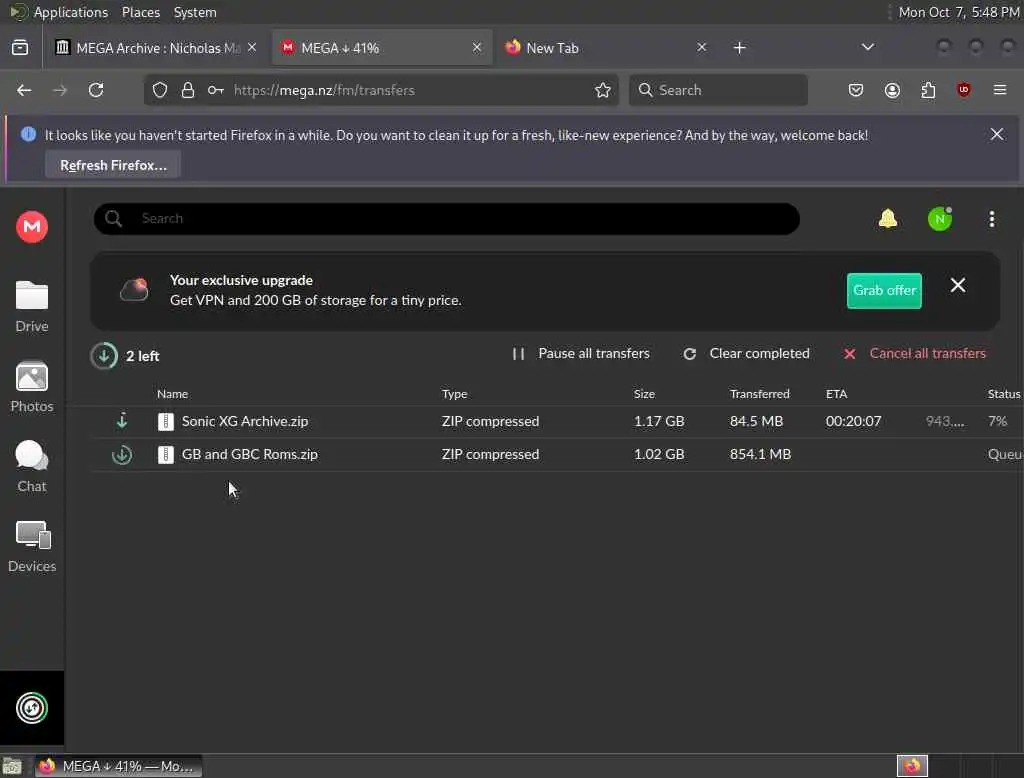Click the Name column header

[172, 394]
